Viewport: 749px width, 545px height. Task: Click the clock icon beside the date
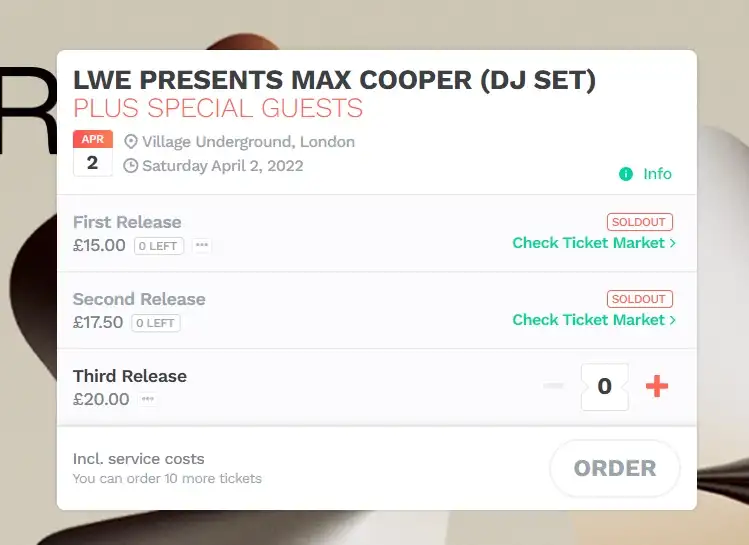[130, 166]
